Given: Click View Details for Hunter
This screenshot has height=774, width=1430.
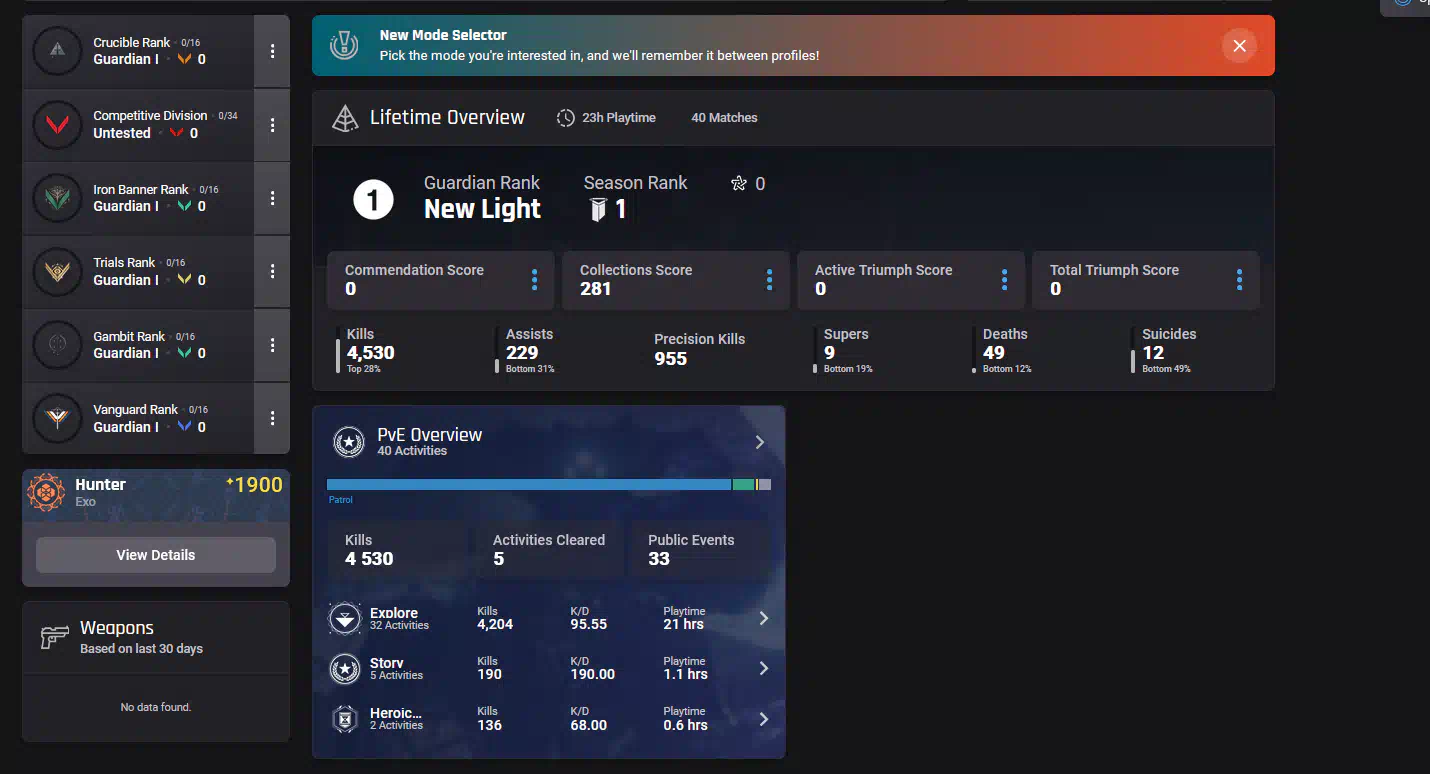Looking at the screenshot, I should click(x=156, y=555).
